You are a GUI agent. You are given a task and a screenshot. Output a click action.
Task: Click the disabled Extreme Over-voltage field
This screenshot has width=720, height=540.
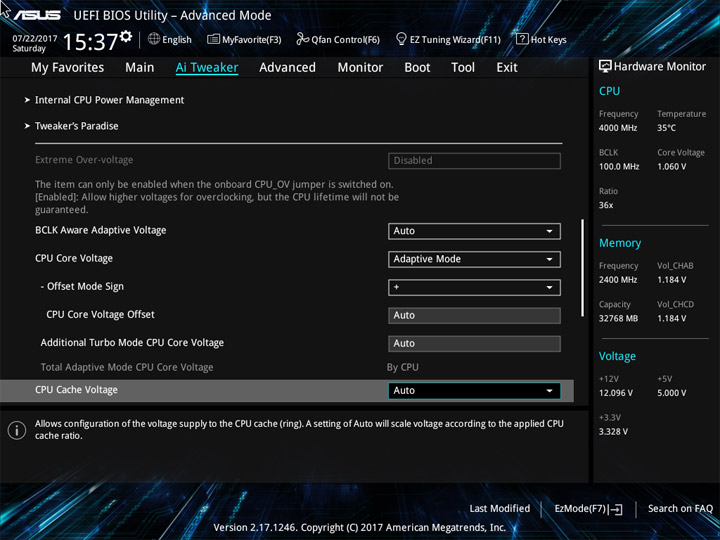coord(474,161)
